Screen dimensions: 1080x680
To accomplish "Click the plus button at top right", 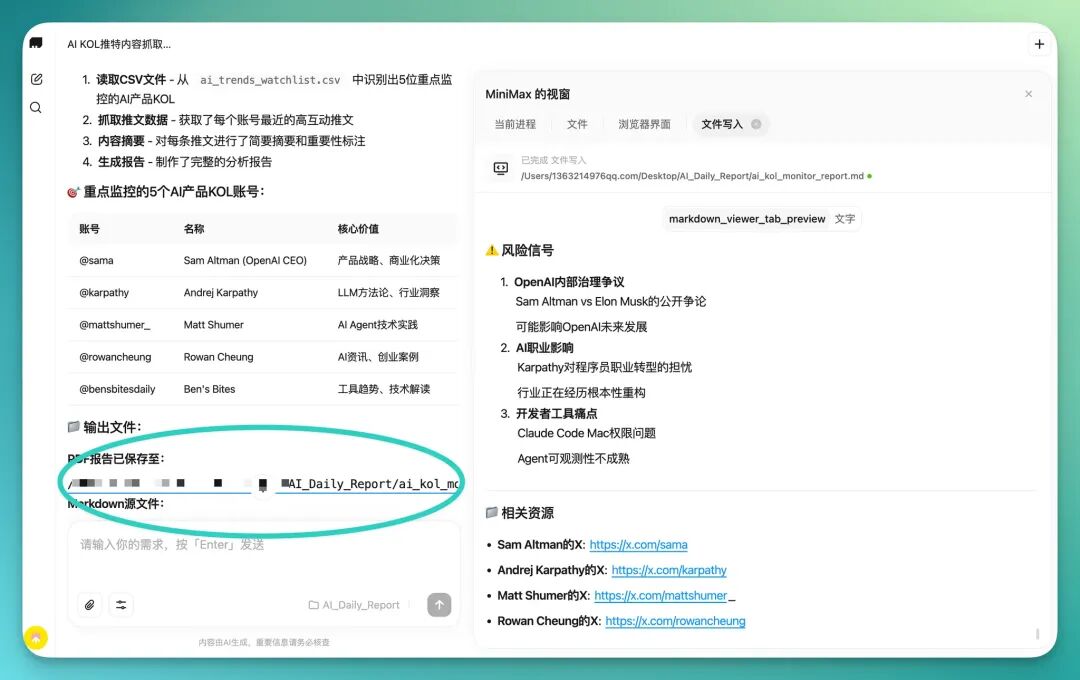I will 1039,44.
